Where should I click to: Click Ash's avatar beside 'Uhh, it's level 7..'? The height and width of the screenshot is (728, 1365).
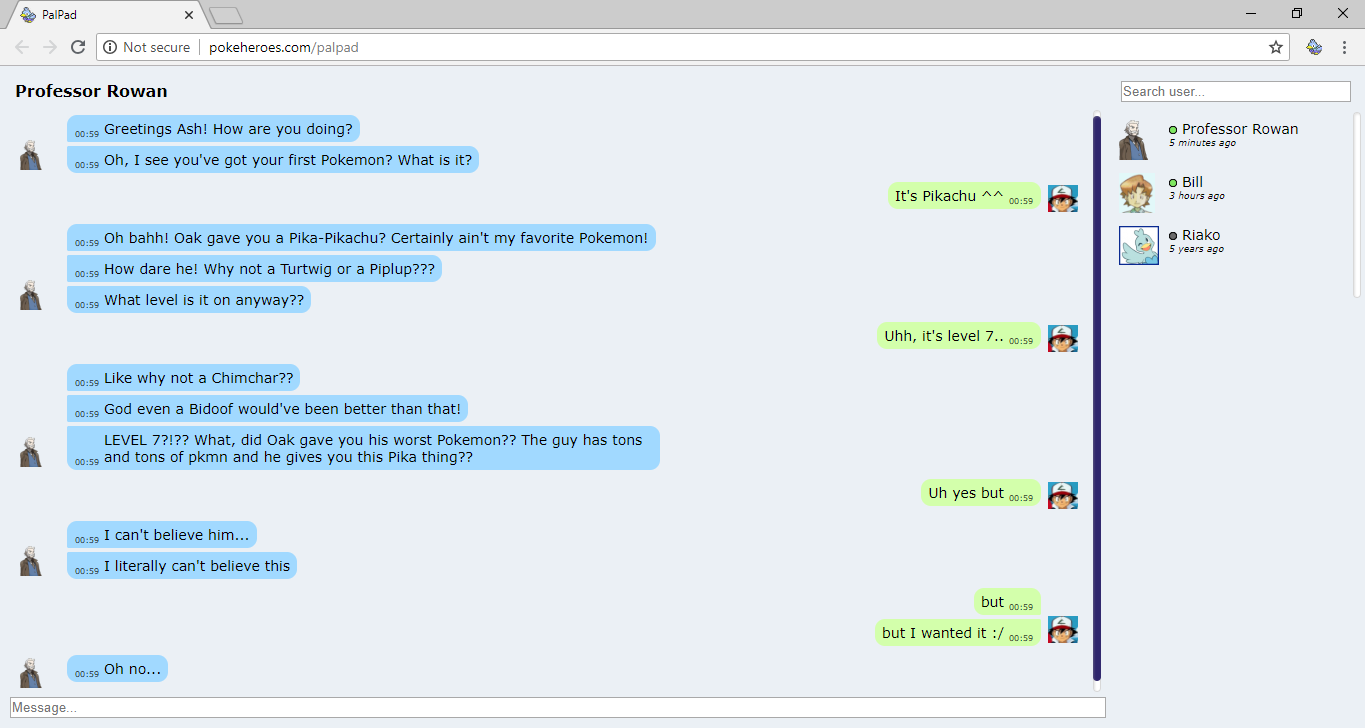pyautogui.click(x=1062, y=338)
